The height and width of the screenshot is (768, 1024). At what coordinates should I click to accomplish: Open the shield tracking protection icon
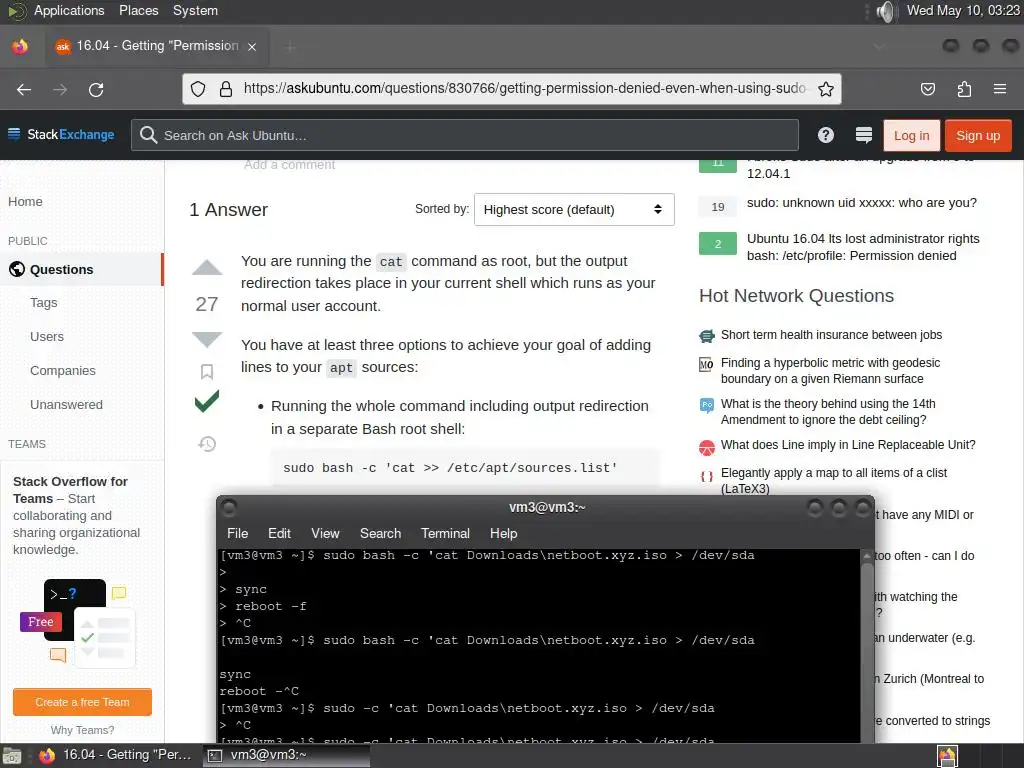click(198, 89)
